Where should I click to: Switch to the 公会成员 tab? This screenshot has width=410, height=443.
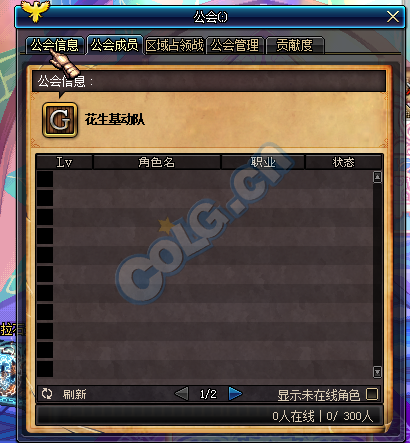pyautogui.click(x=114, y=45)
